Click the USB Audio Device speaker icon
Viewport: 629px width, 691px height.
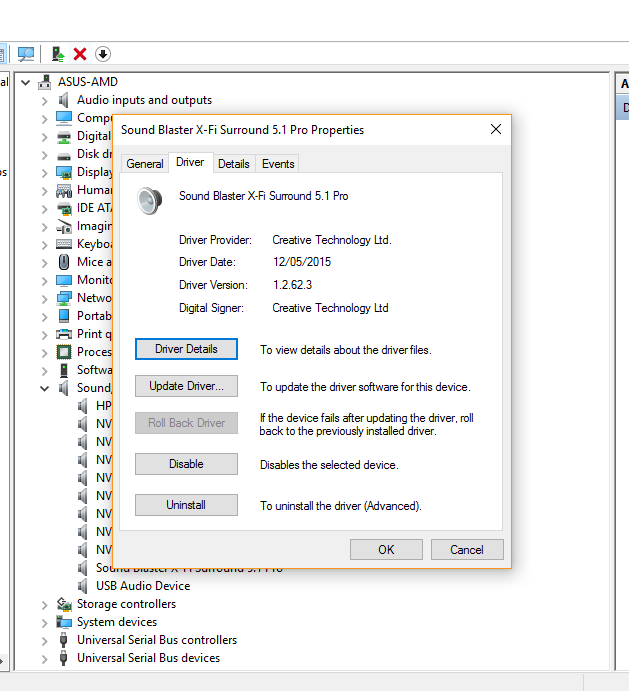pos(82,586)
